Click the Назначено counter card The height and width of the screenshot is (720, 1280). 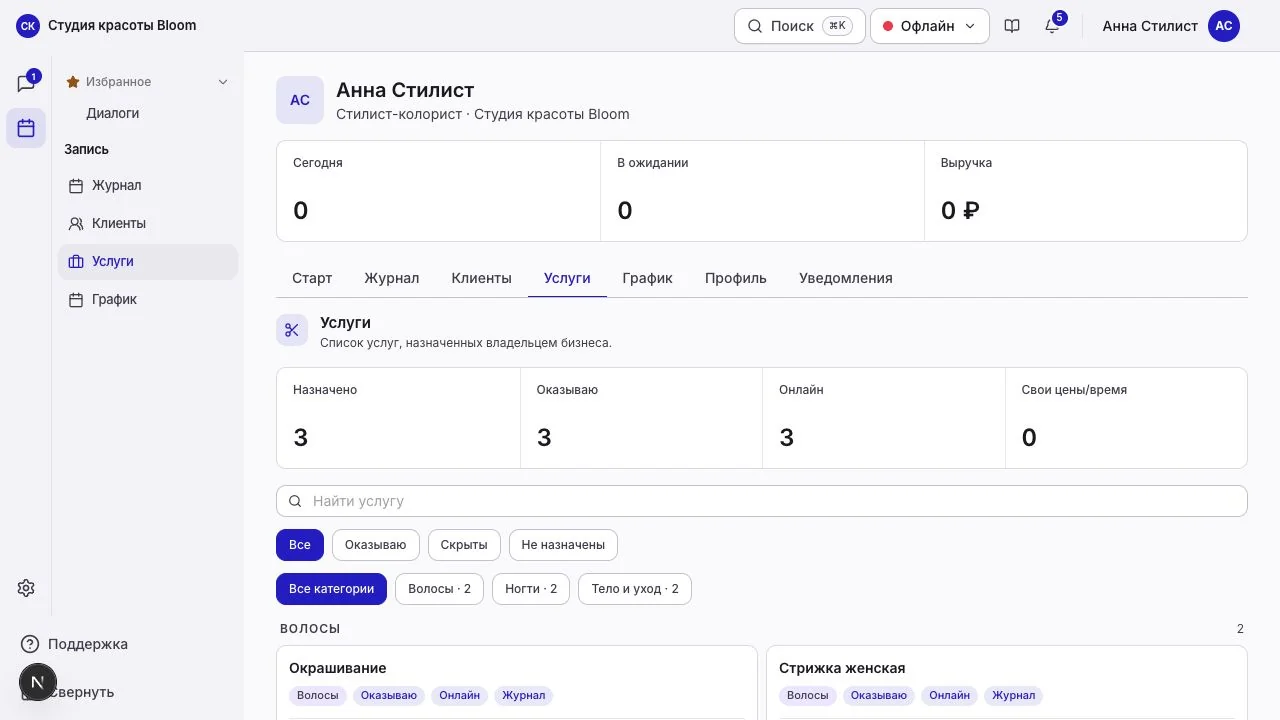(x=398, y=418)
